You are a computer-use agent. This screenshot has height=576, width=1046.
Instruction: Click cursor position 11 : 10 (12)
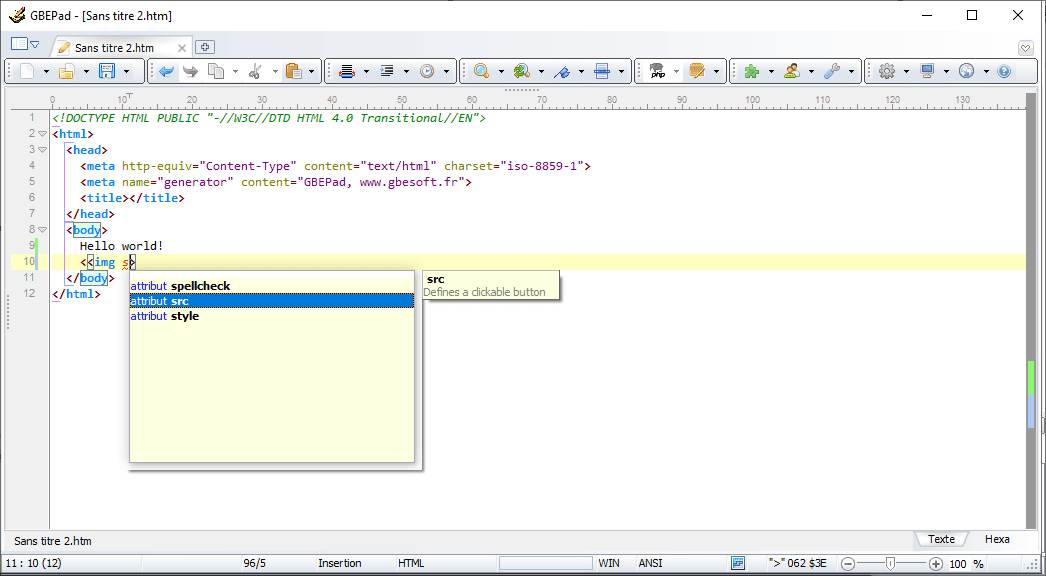pyautogui.click(x=33, y=563)
